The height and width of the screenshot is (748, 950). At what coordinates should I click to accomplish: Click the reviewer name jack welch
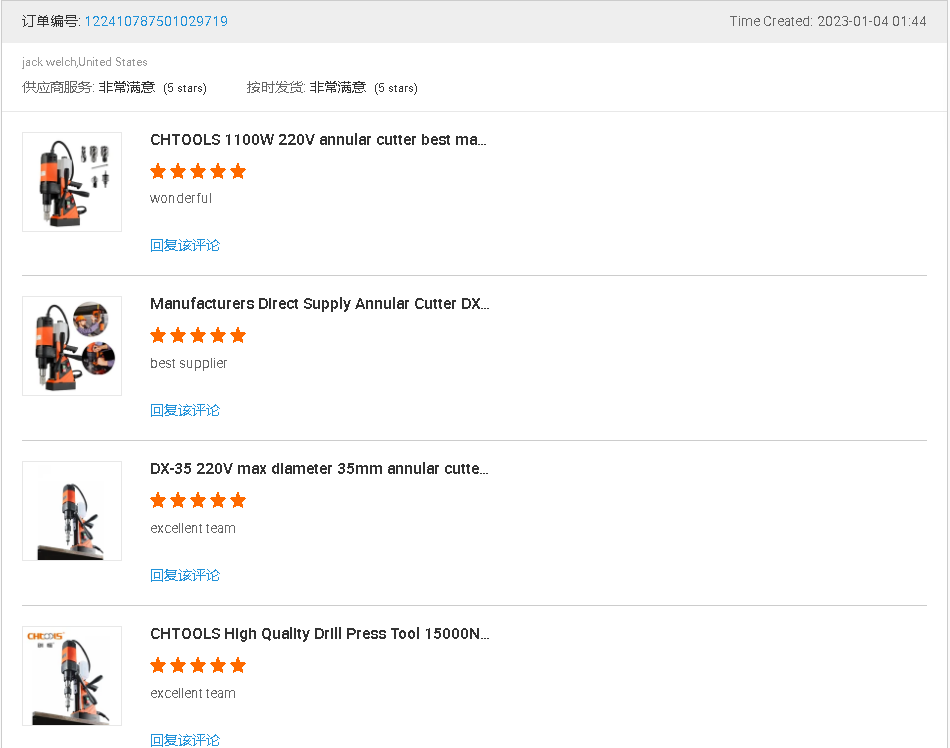pos(49,62)
